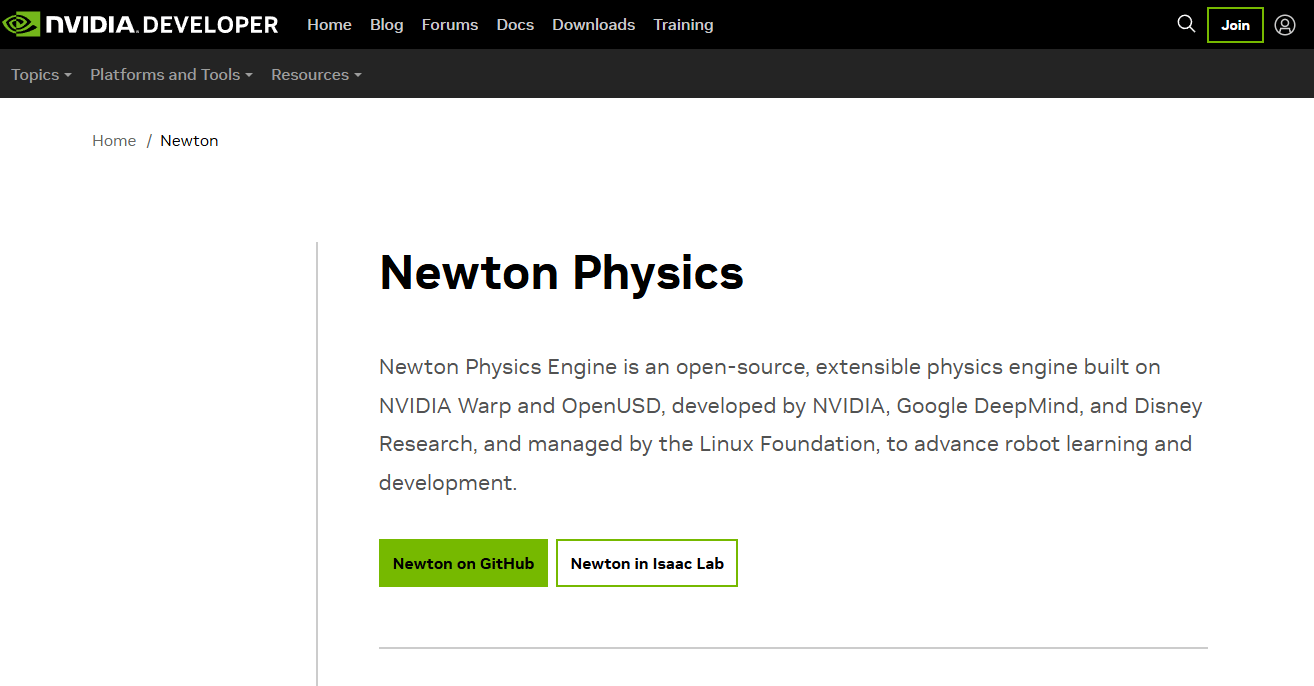This screenshot has width=1314, height=686.
Task: Open the Newton in Isaac Lab button
Action: point(647,563)
